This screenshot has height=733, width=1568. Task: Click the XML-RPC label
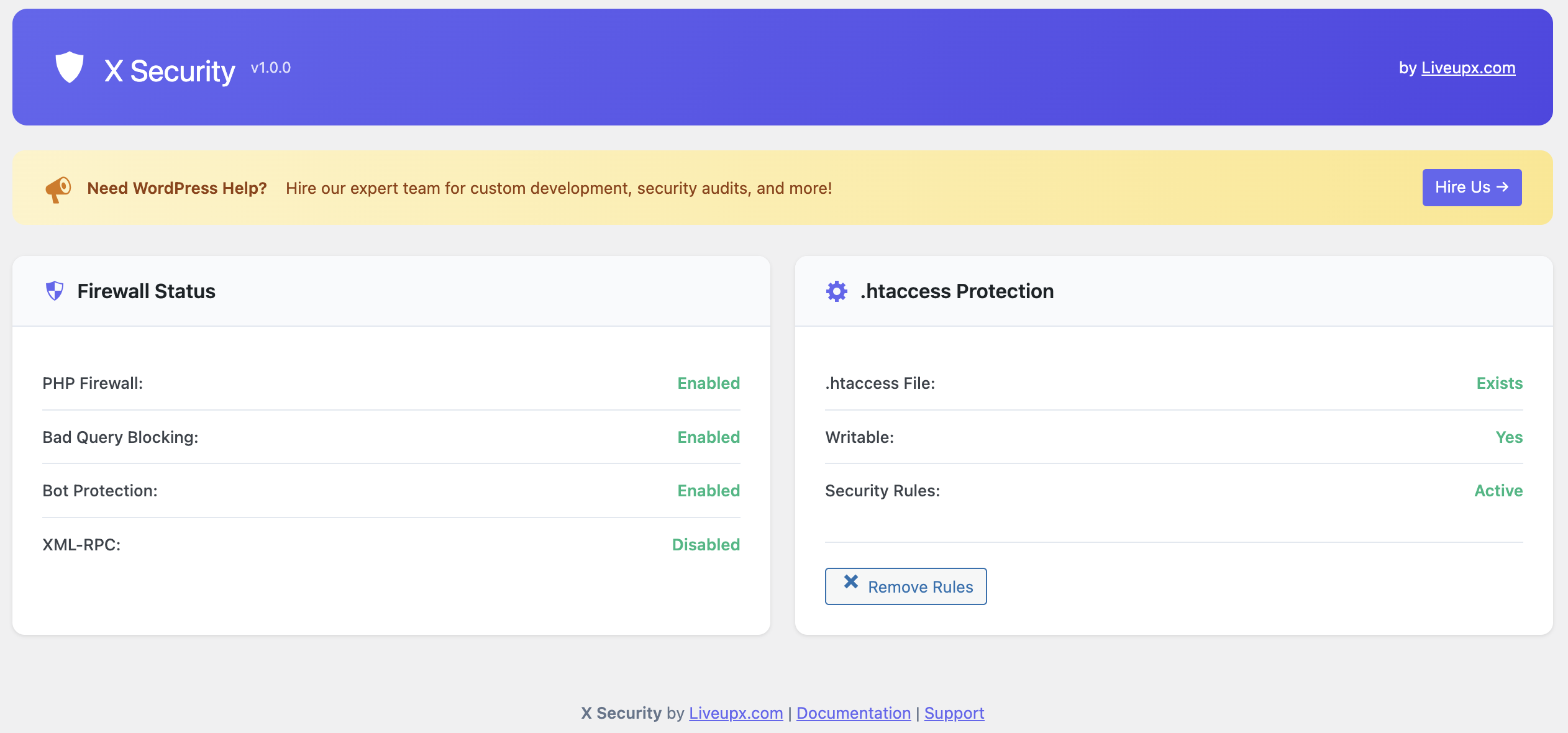81,545
